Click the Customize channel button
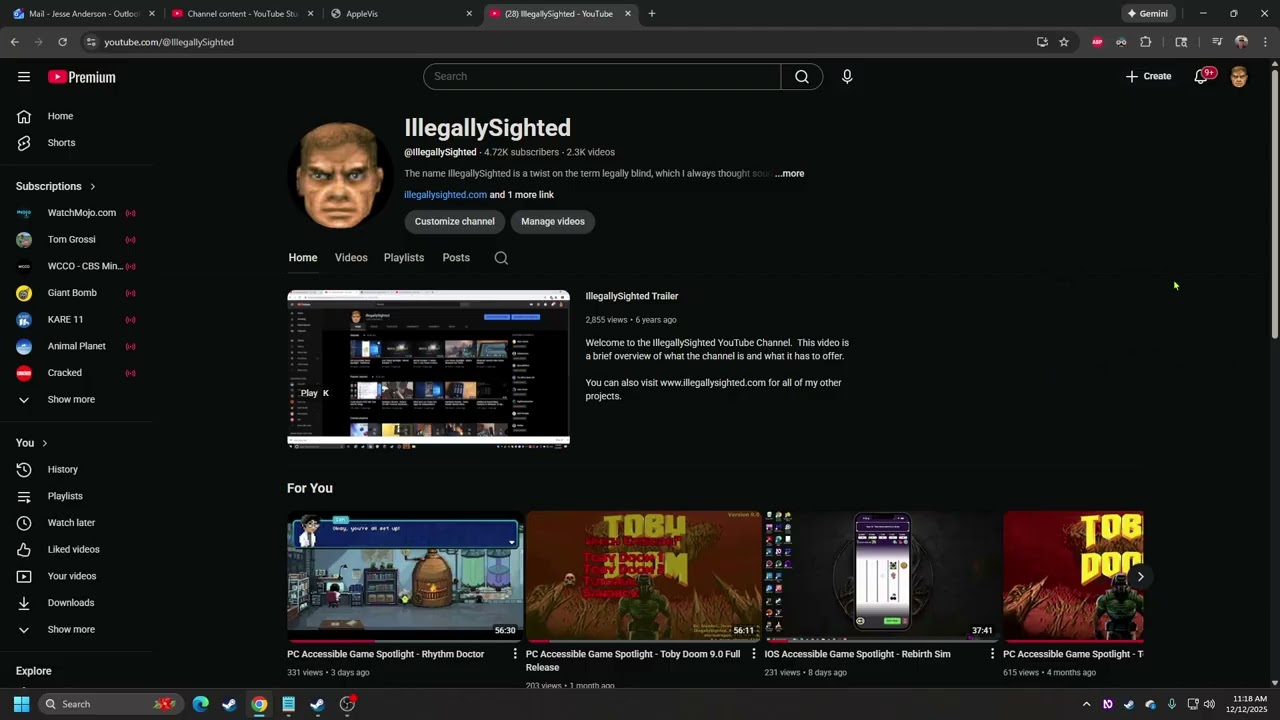 tap(455, 222)
